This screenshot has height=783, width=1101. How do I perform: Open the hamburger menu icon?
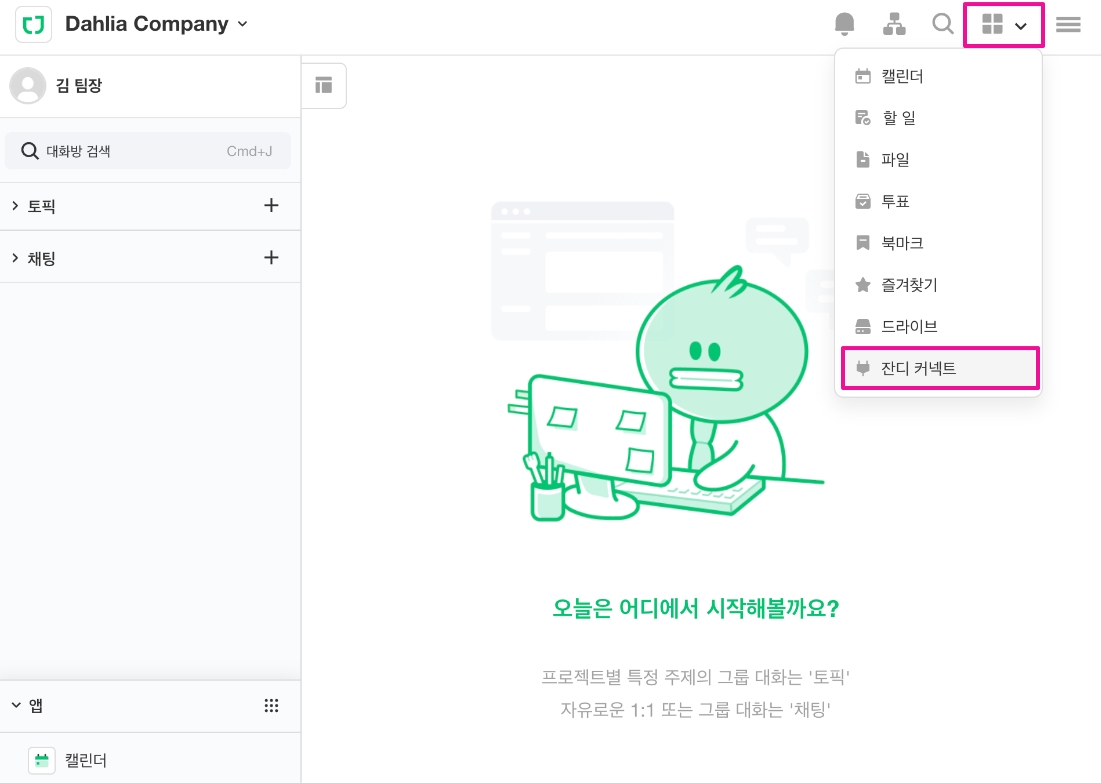[1068, 25]
